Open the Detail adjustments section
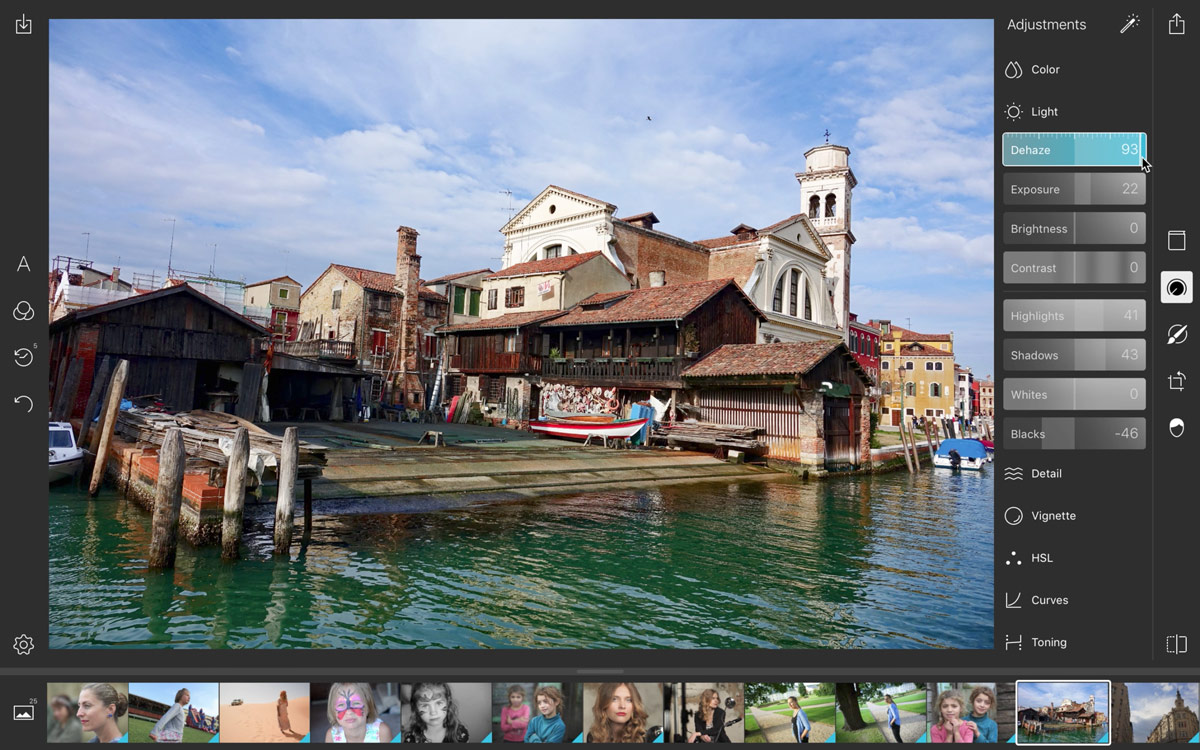 pos(1046,474)
